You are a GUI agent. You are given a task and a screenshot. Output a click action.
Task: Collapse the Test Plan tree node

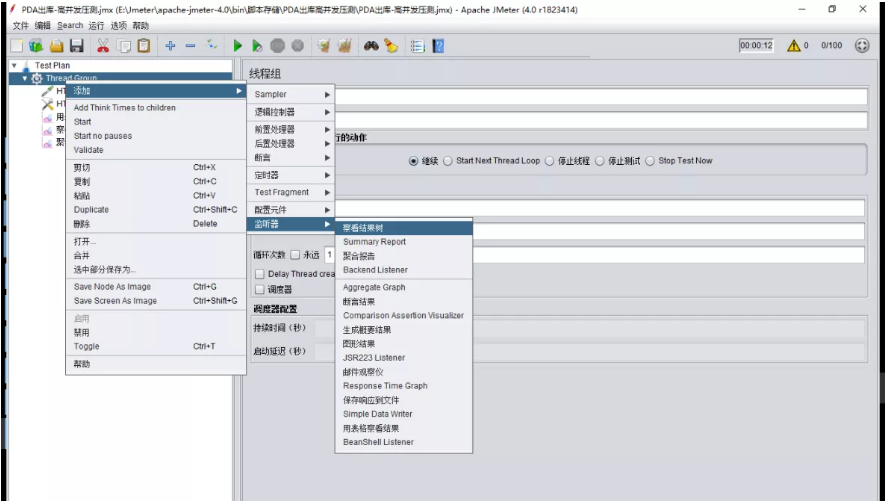14,65
